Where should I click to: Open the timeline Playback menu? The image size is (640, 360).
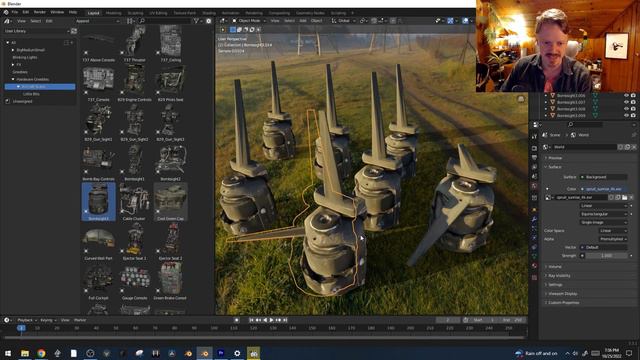coord(27,320)
